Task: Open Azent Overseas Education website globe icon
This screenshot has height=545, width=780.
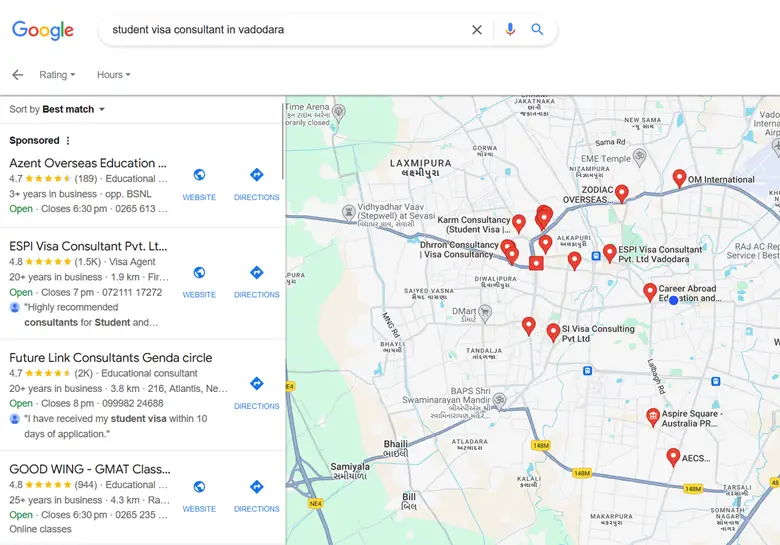Action: (x=199, y=175)
